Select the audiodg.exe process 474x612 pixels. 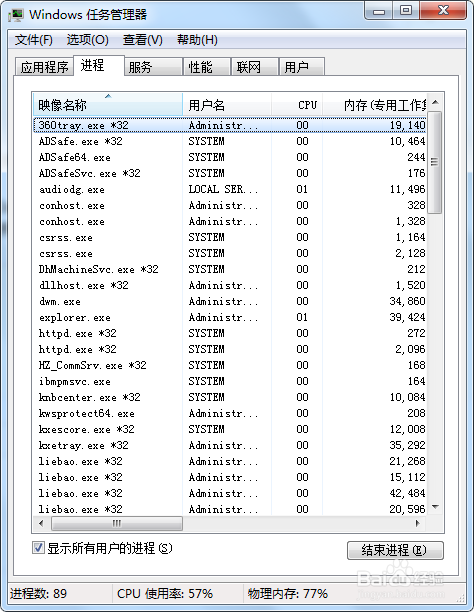click(230, 189)
